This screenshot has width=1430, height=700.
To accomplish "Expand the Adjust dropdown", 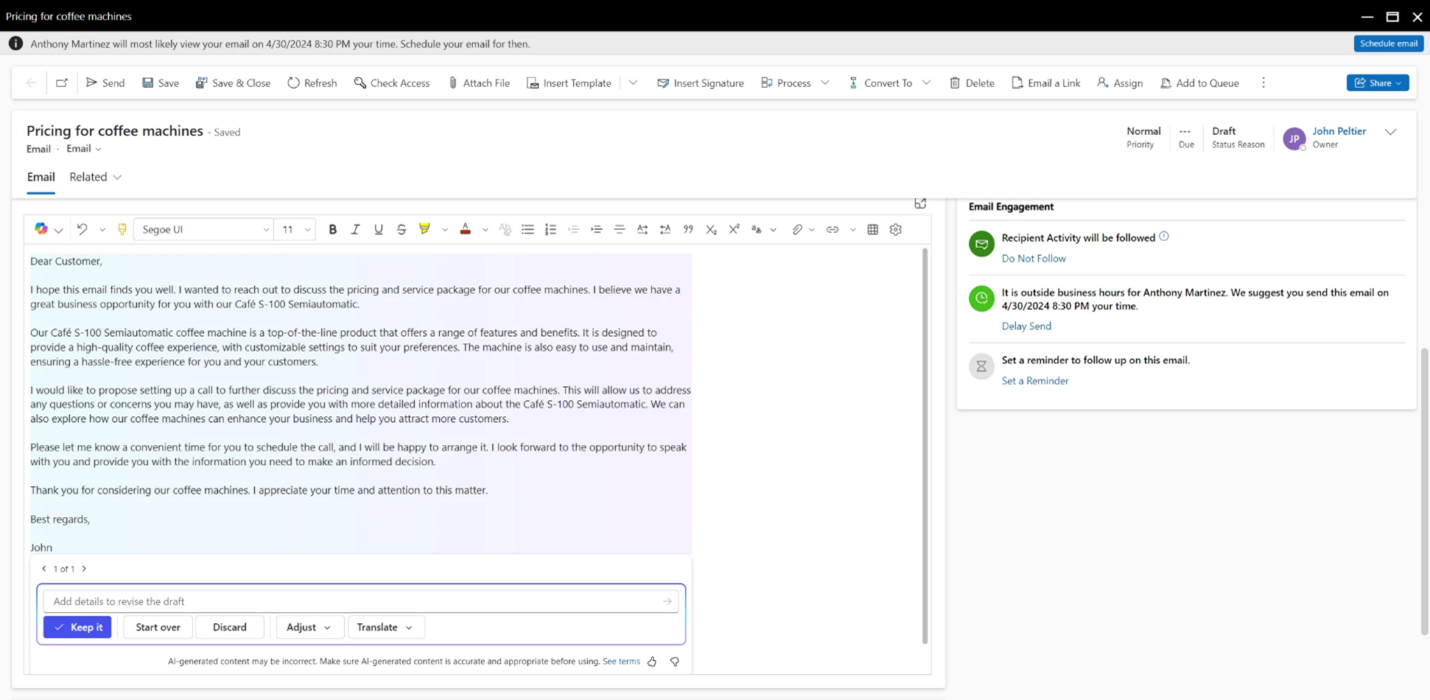I will (308, 627).
